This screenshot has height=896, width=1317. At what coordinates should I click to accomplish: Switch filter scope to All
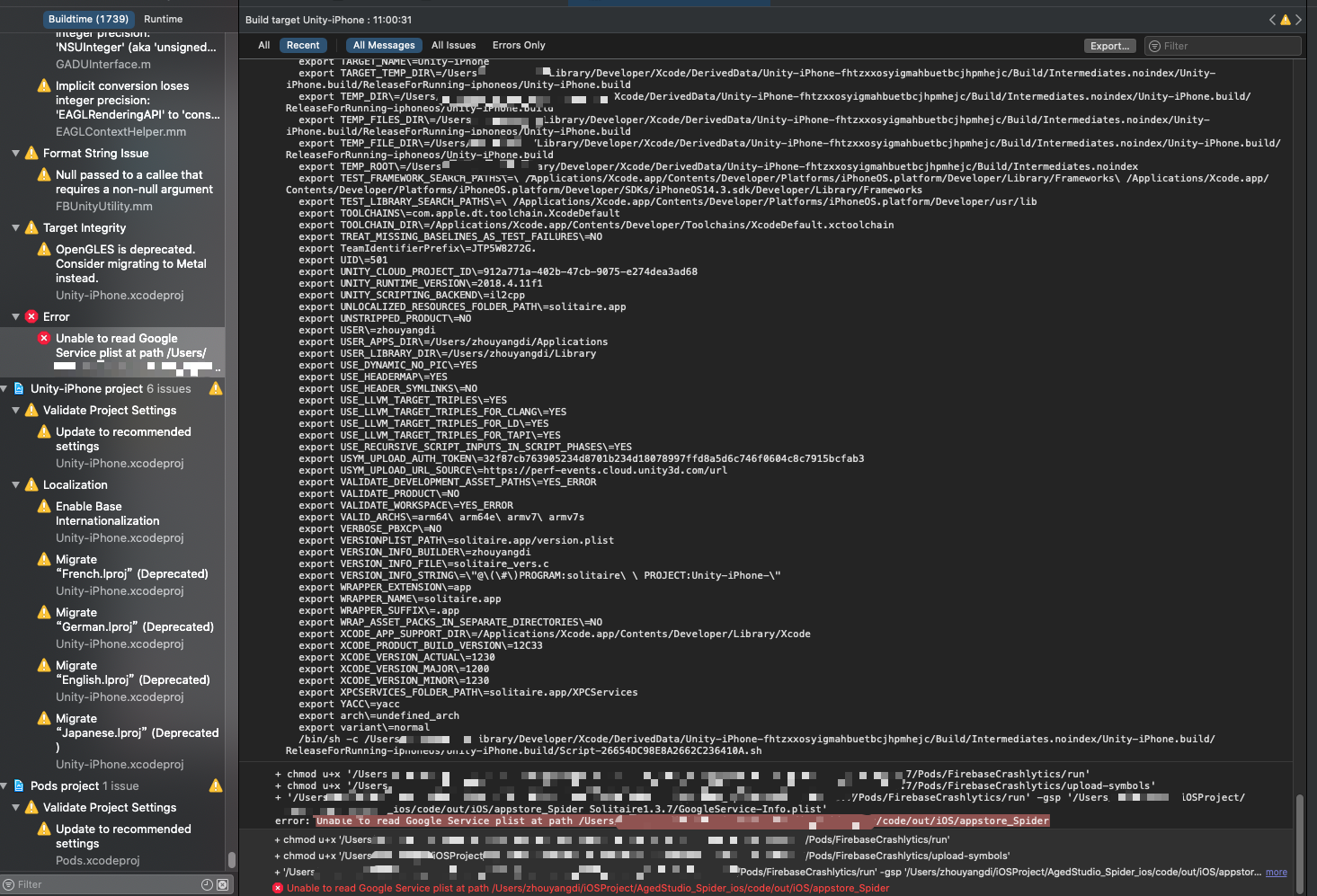click(263, 45)
